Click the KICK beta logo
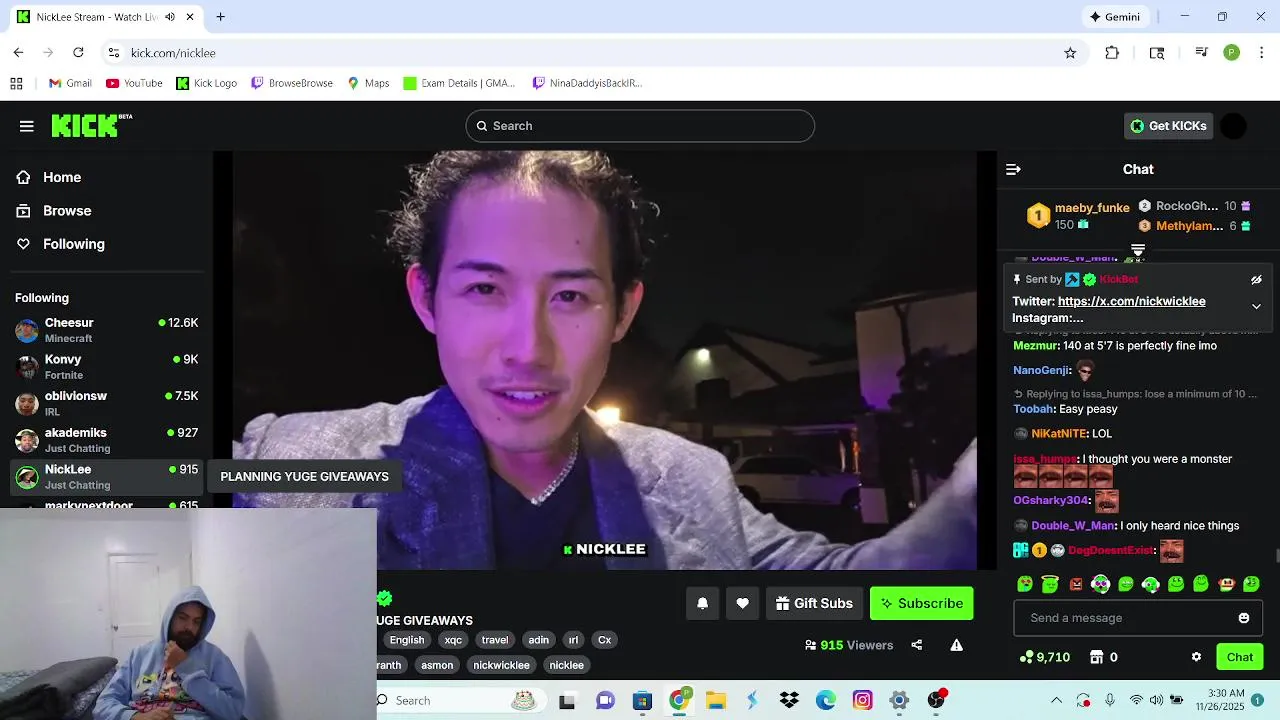The image size is (1280, 720). click(x=91, y=125)
